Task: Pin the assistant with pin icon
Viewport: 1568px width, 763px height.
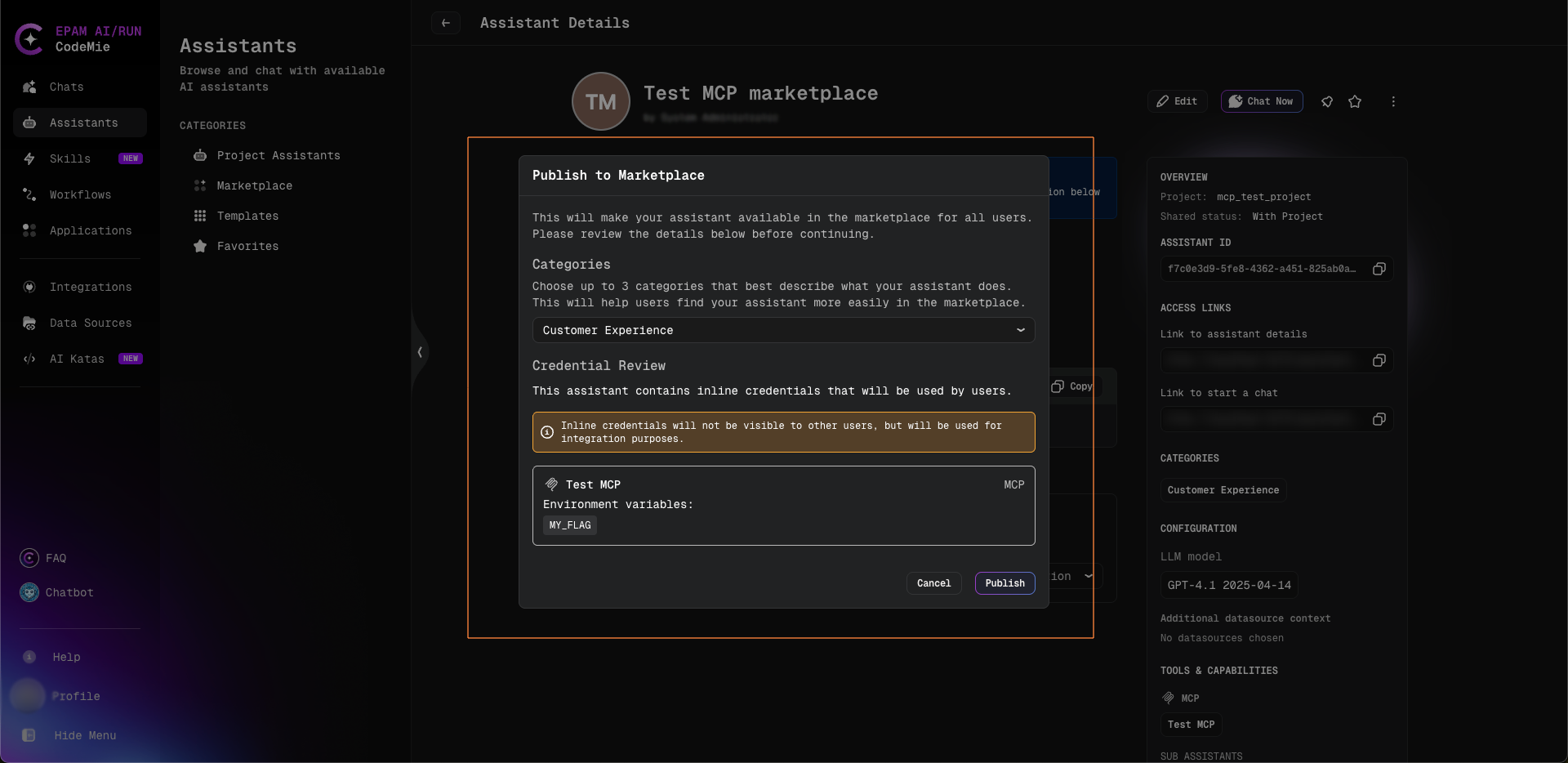Action: 1327,101
